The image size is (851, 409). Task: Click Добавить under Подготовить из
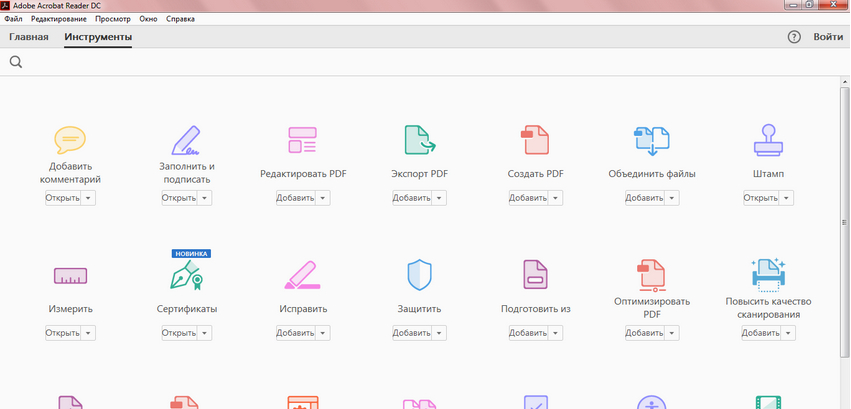[528, 333]
